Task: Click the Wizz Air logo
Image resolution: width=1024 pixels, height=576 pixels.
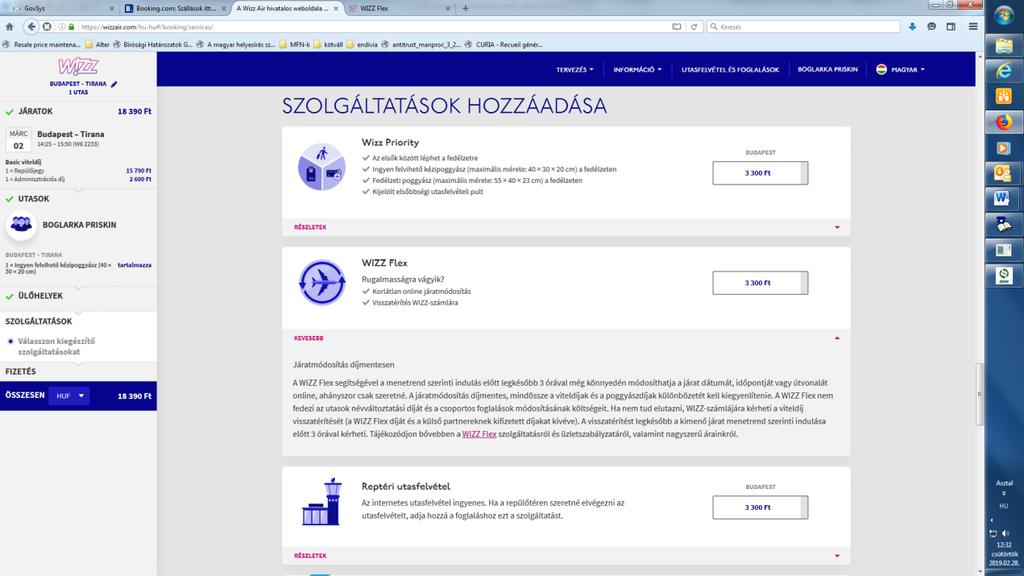Action: pyautogui.click(x=78, y=67)
